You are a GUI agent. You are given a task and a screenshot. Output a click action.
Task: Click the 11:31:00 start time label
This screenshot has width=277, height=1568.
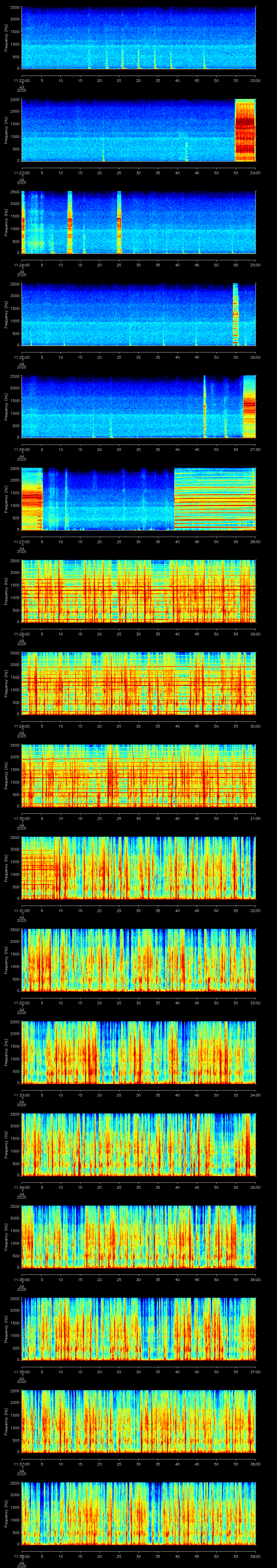point(21,910)
